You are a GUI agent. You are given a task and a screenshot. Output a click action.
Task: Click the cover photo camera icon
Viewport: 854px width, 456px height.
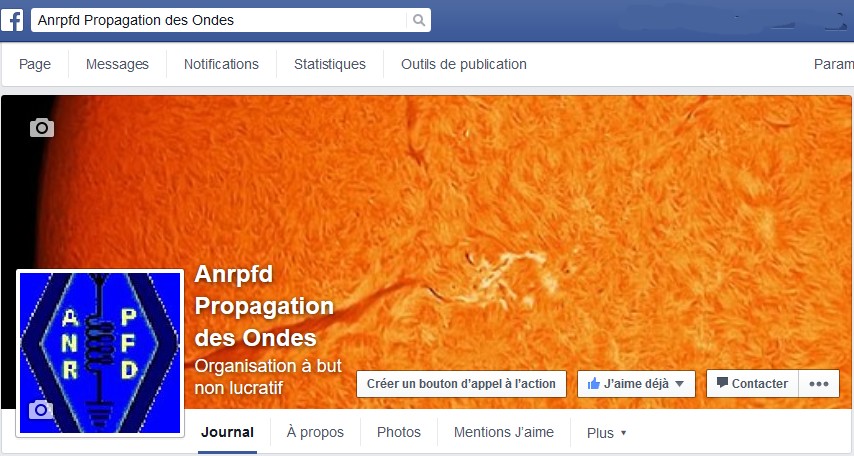[42, 127]
